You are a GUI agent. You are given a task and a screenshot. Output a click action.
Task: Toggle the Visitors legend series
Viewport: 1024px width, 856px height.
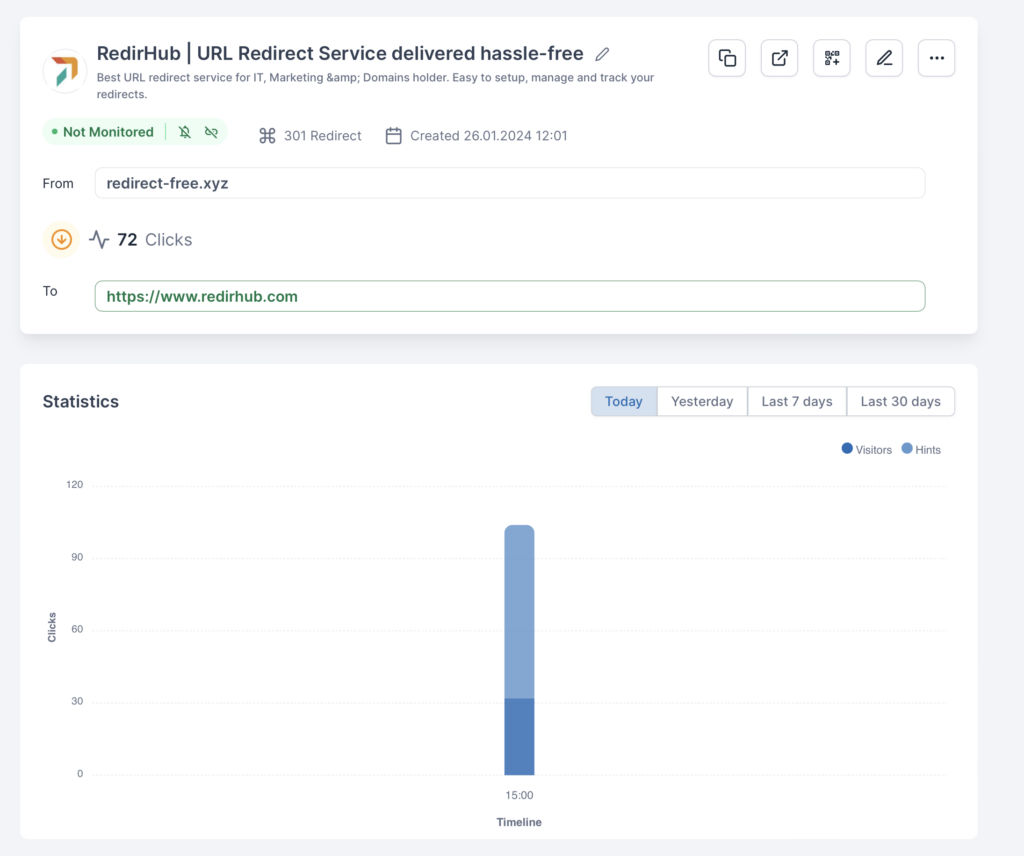pyautogui.click(x=867, y=449)
